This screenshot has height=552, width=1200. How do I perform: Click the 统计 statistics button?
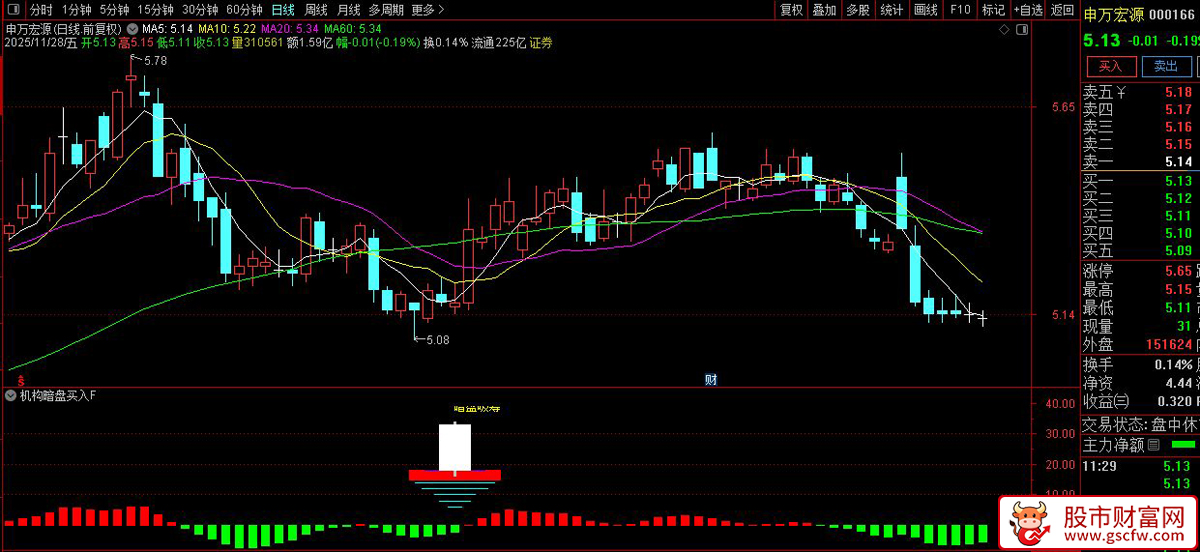click(x=891, y=10)
